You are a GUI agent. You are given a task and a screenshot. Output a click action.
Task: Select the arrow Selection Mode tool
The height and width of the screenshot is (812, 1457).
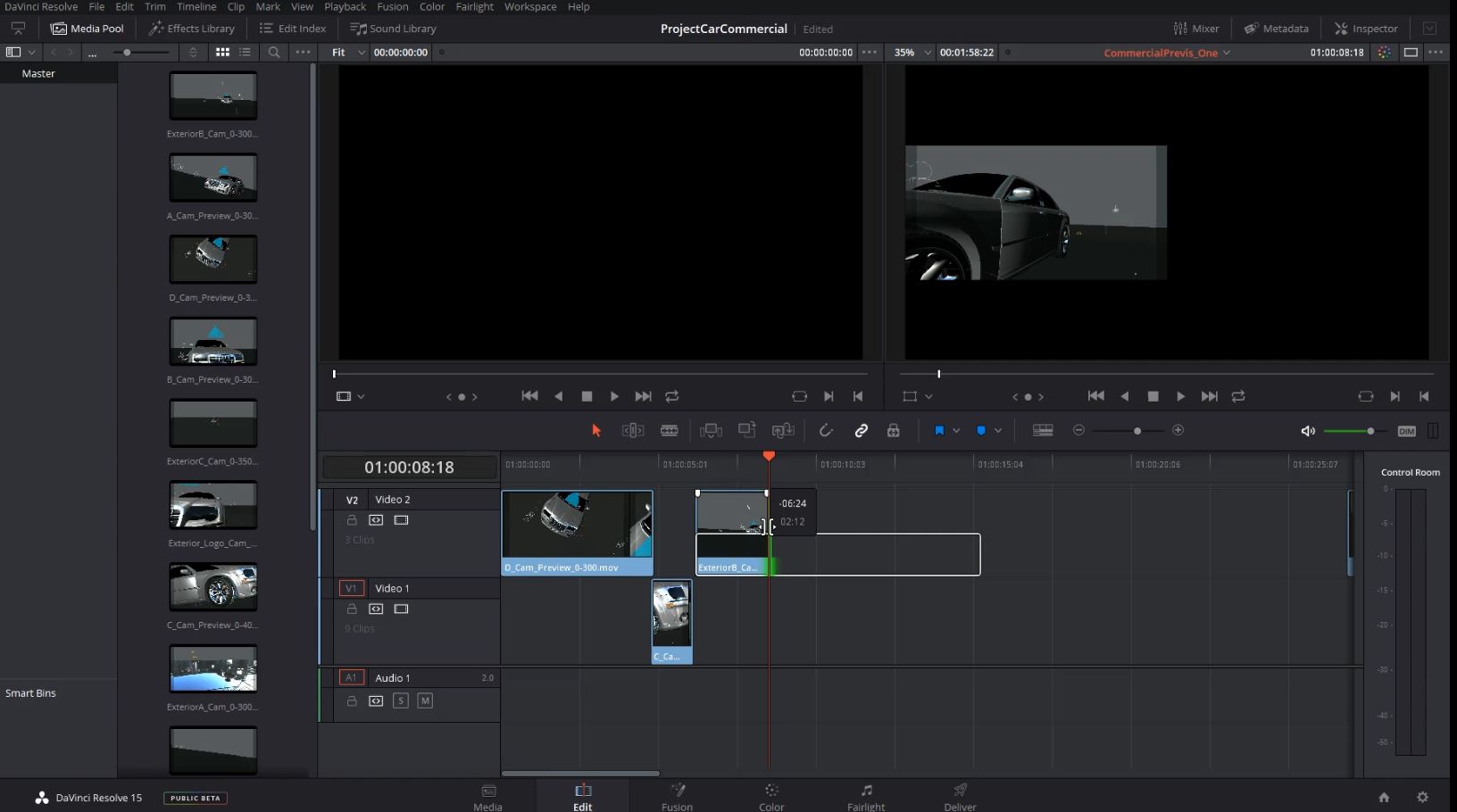click(596, 431)
